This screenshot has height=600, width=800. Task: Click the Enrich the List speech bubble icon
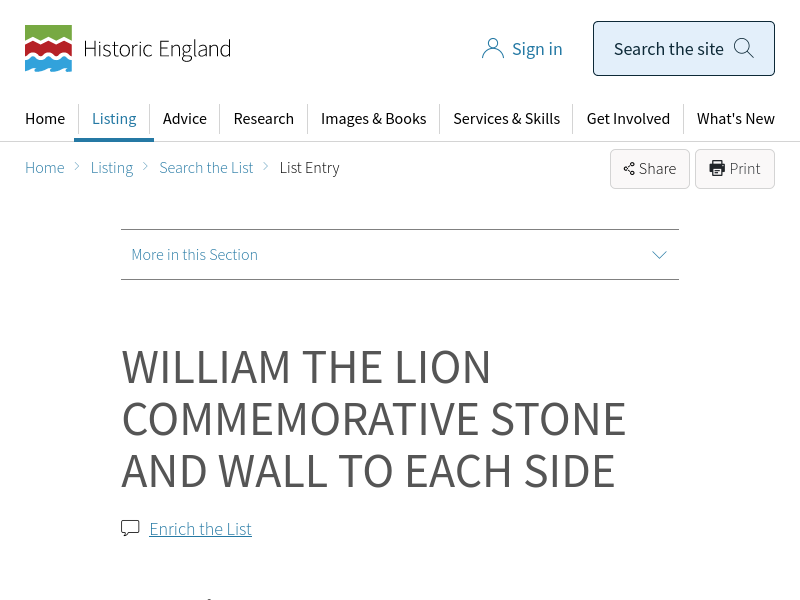click(x=130, y=528)
